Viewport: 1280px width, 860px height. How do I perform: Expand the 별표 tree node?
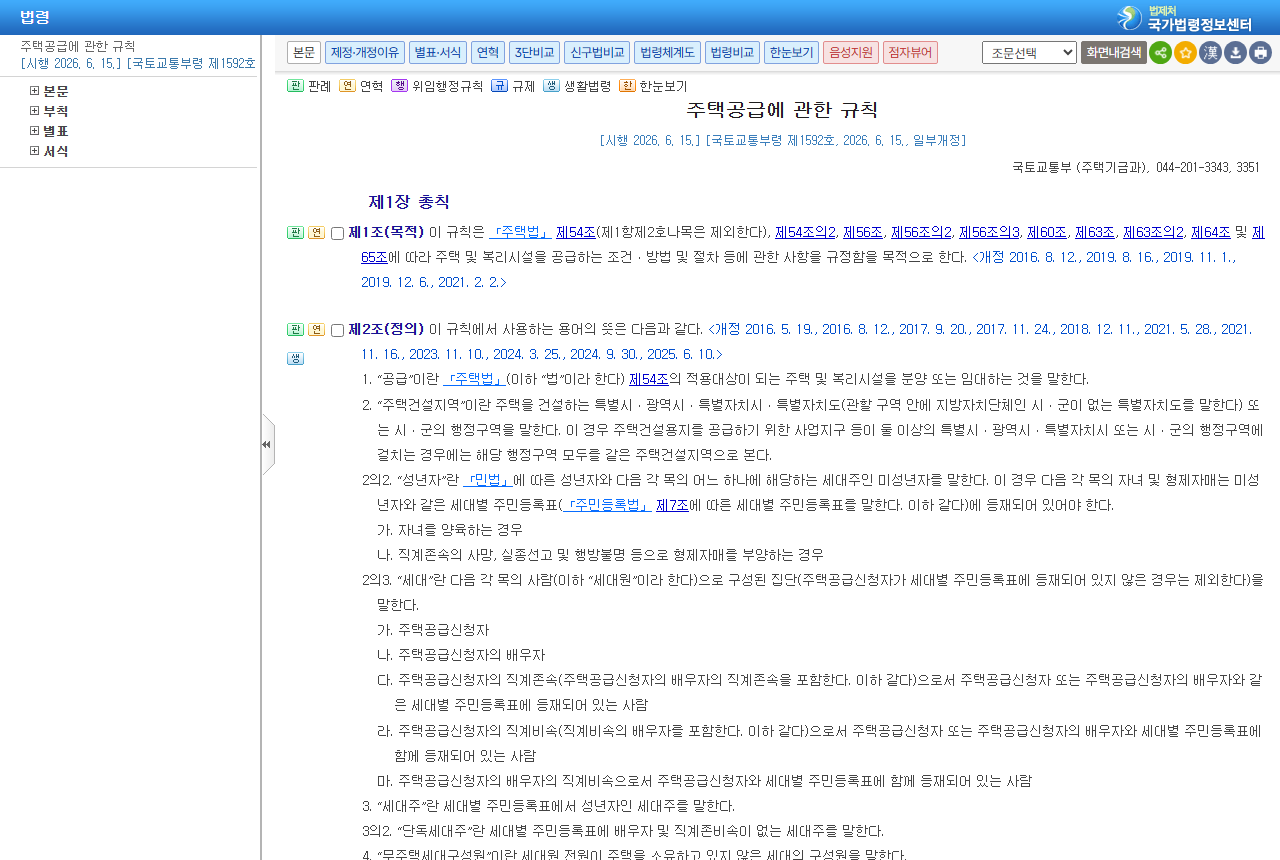tap(35, 131)
